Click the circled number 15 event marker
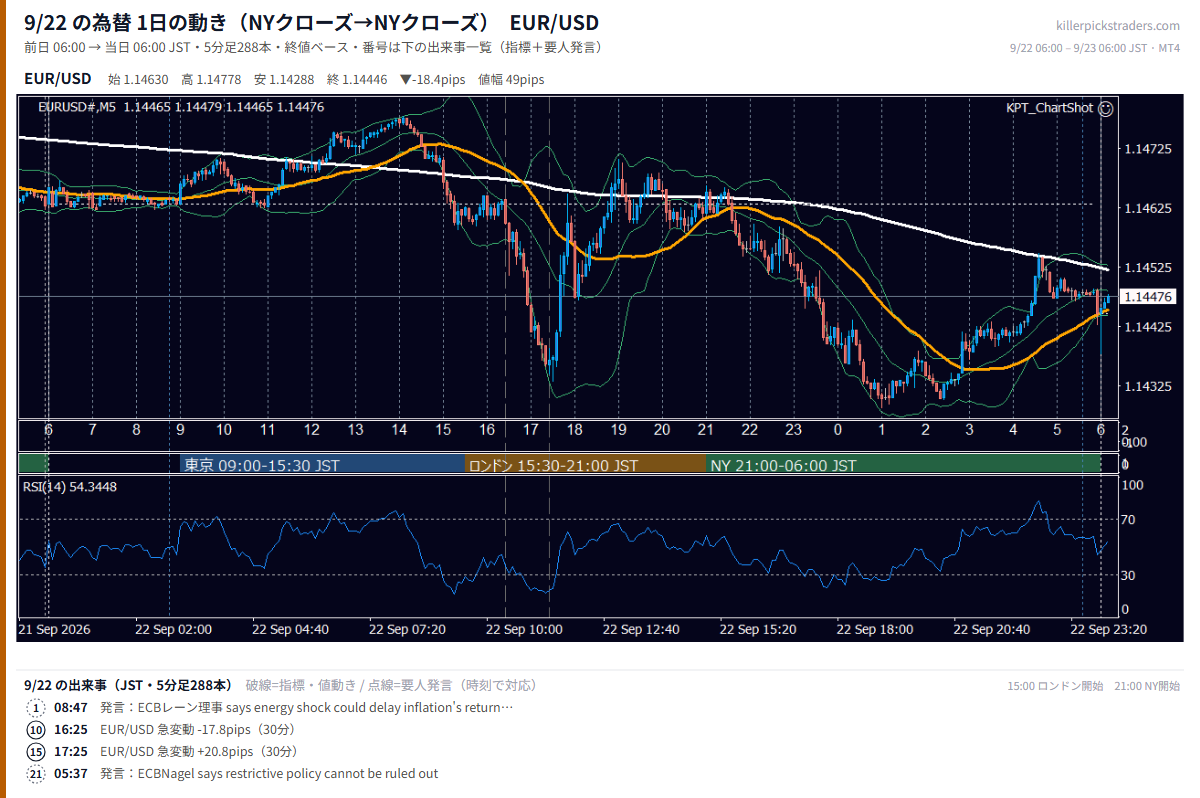The image size is (1200, 798). tap(36, 752)
